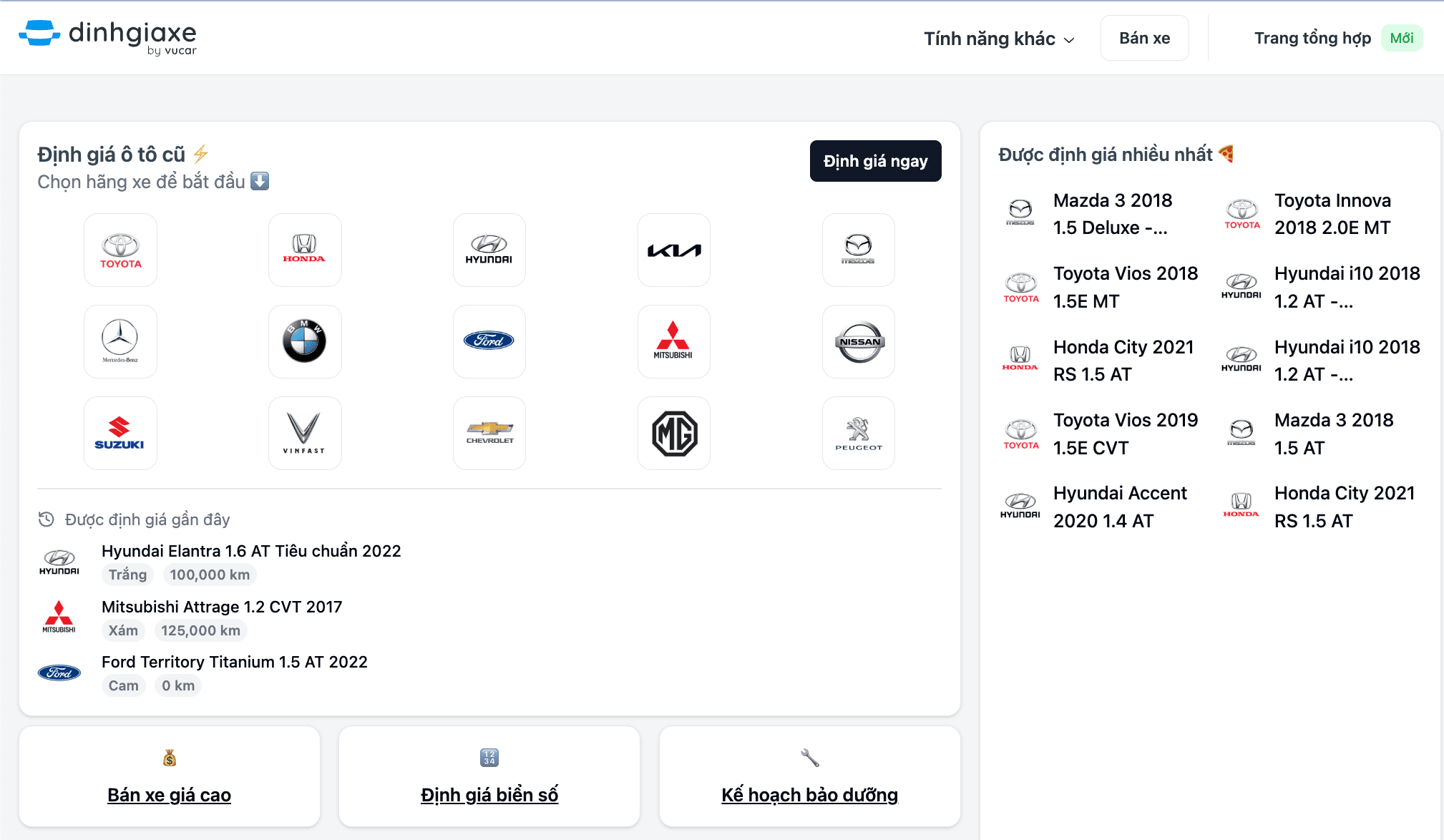Open Toyota Vios 2019 1.5E CVT listing
The width and height of the screenshot is (1444, 840).
point(1126,434)
